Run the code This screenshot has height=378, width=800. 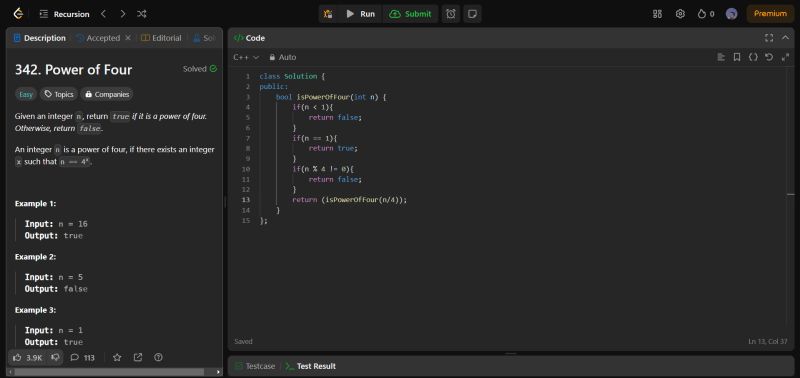pyautogui.click(x=360, y=14)
